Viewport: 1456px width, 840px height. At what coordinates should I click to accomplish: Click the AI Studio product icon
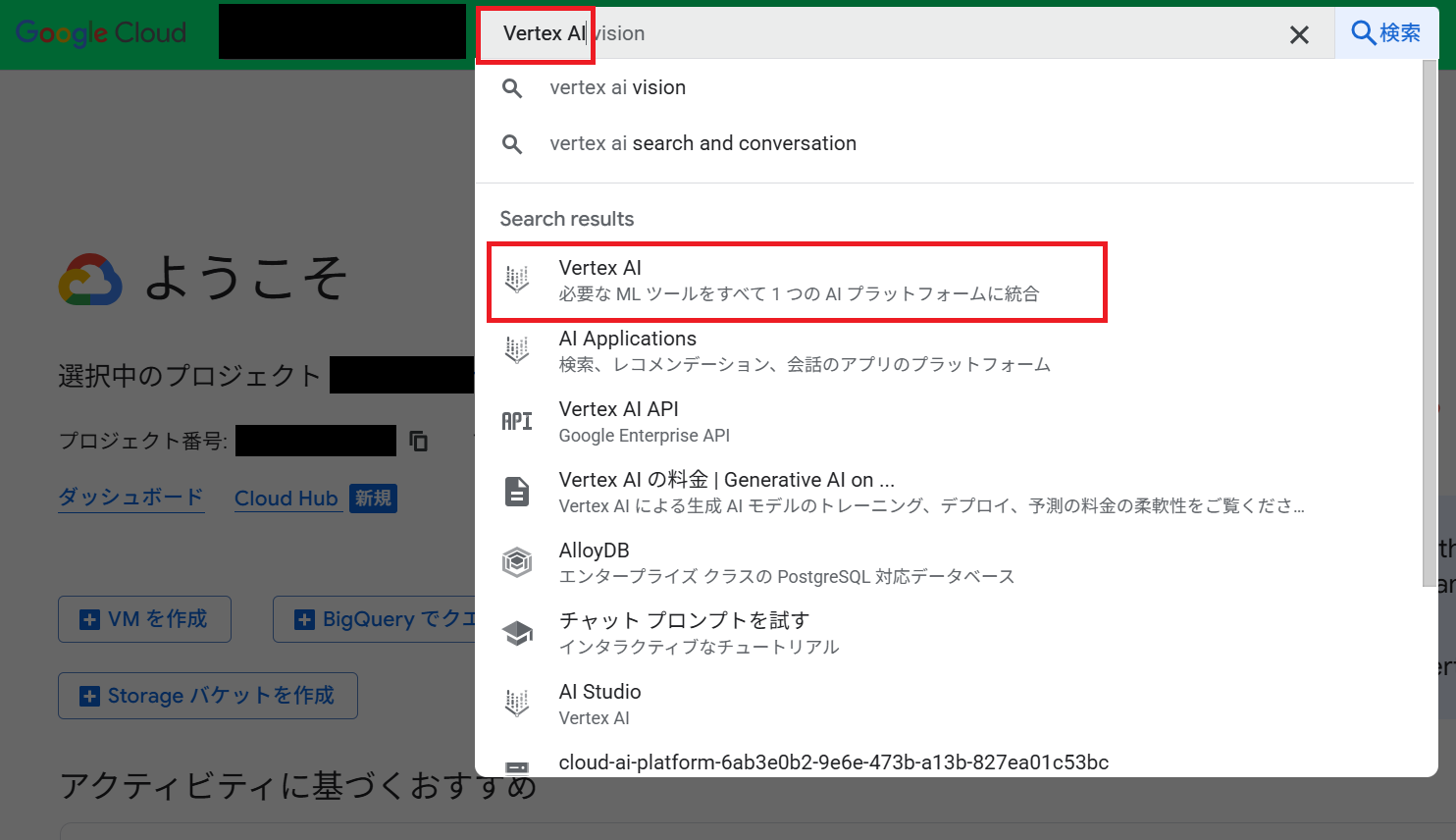click(517, 704)
